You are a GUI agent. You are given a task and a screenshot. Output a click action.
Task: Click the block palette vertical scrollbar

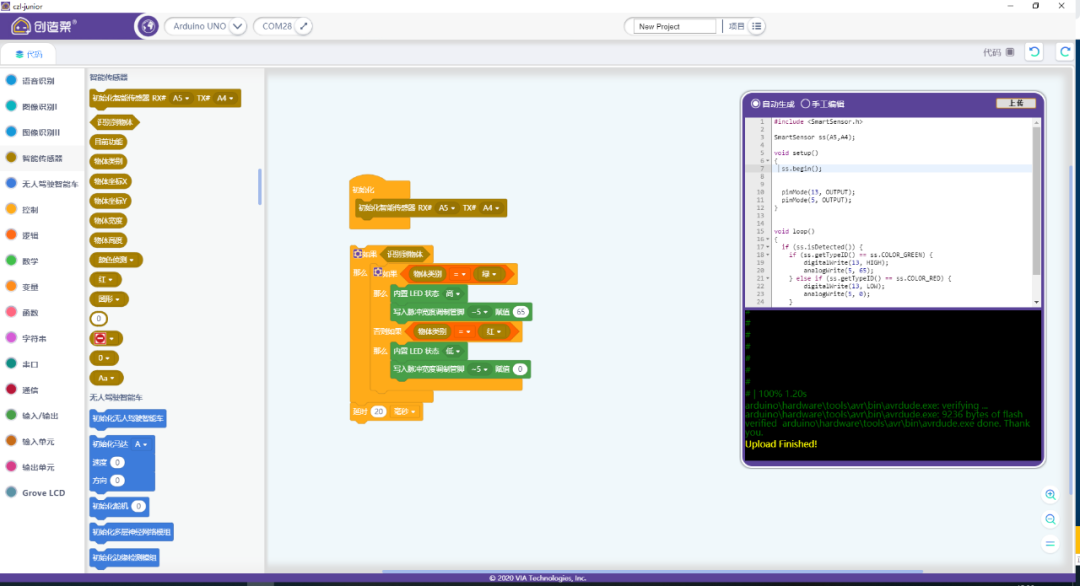click(260, 185)
